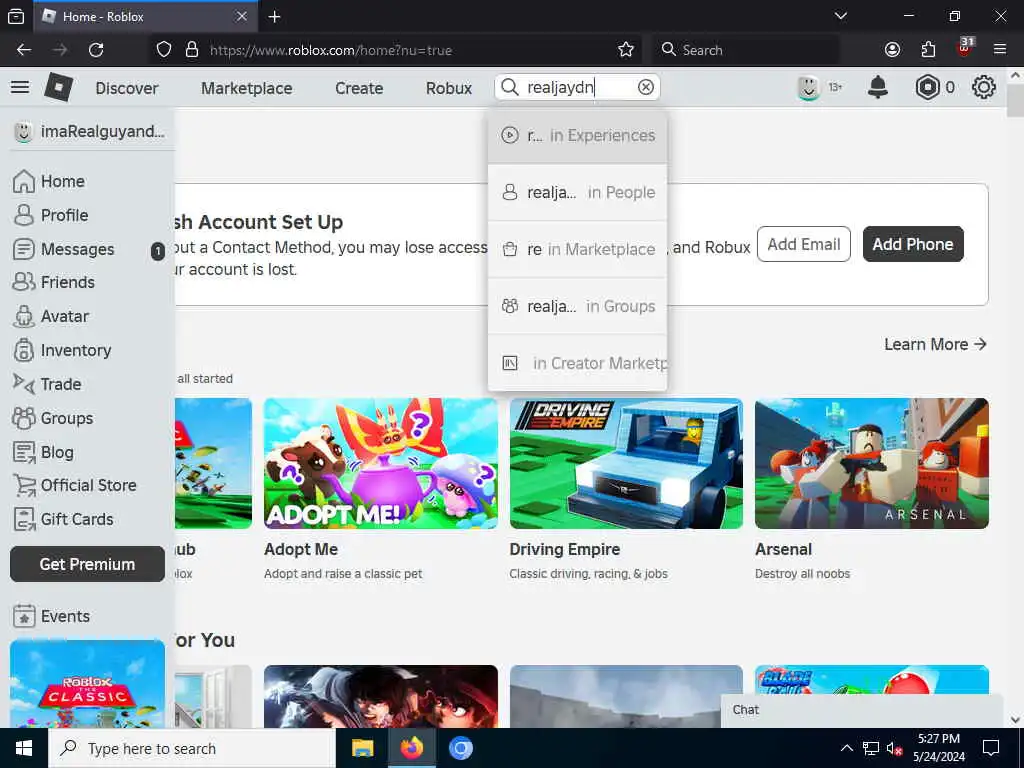The image size is (1024, 768).
Task: Expand the list all tabs dropdown
Action: pyautogui.click(x=840, y=16)
